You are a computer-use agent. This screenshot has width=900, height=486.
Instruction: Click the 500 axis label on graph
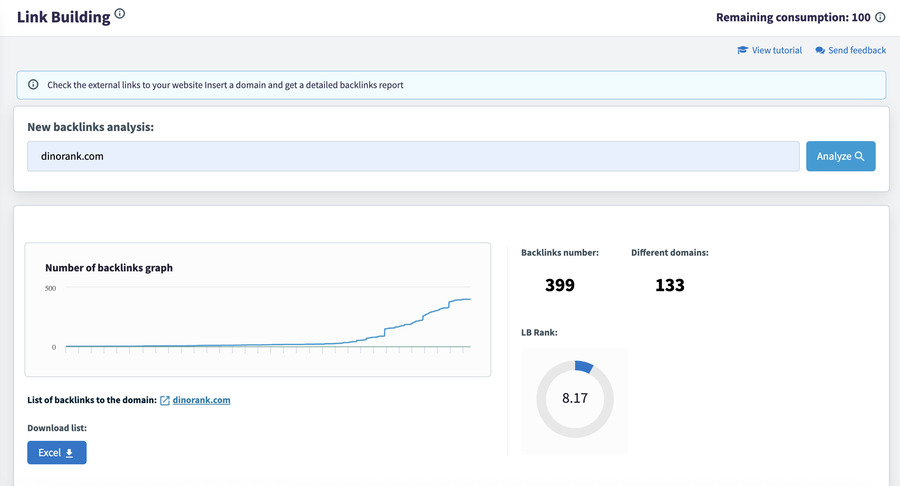51,288
